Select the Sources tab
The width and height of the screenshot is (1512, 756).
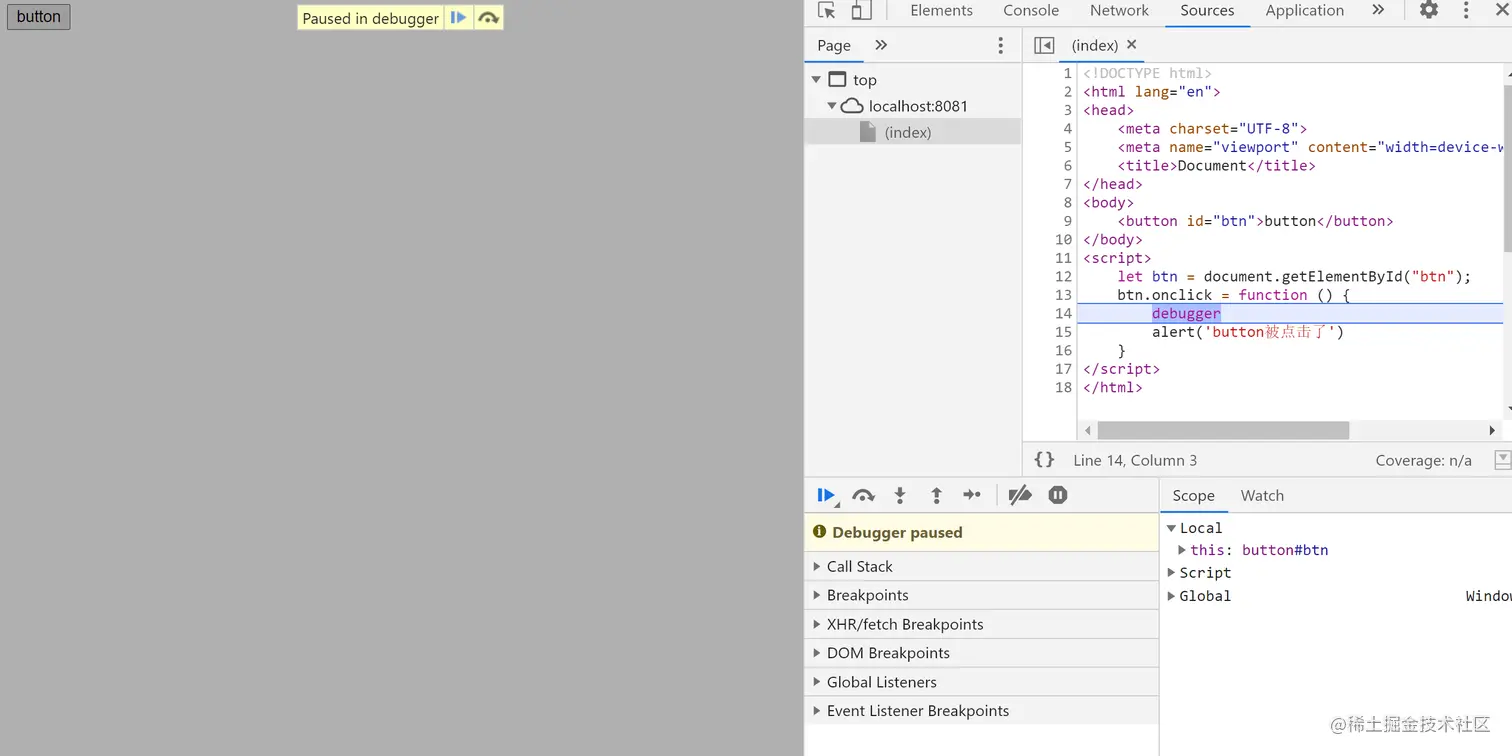click(x=1207, y=10)
